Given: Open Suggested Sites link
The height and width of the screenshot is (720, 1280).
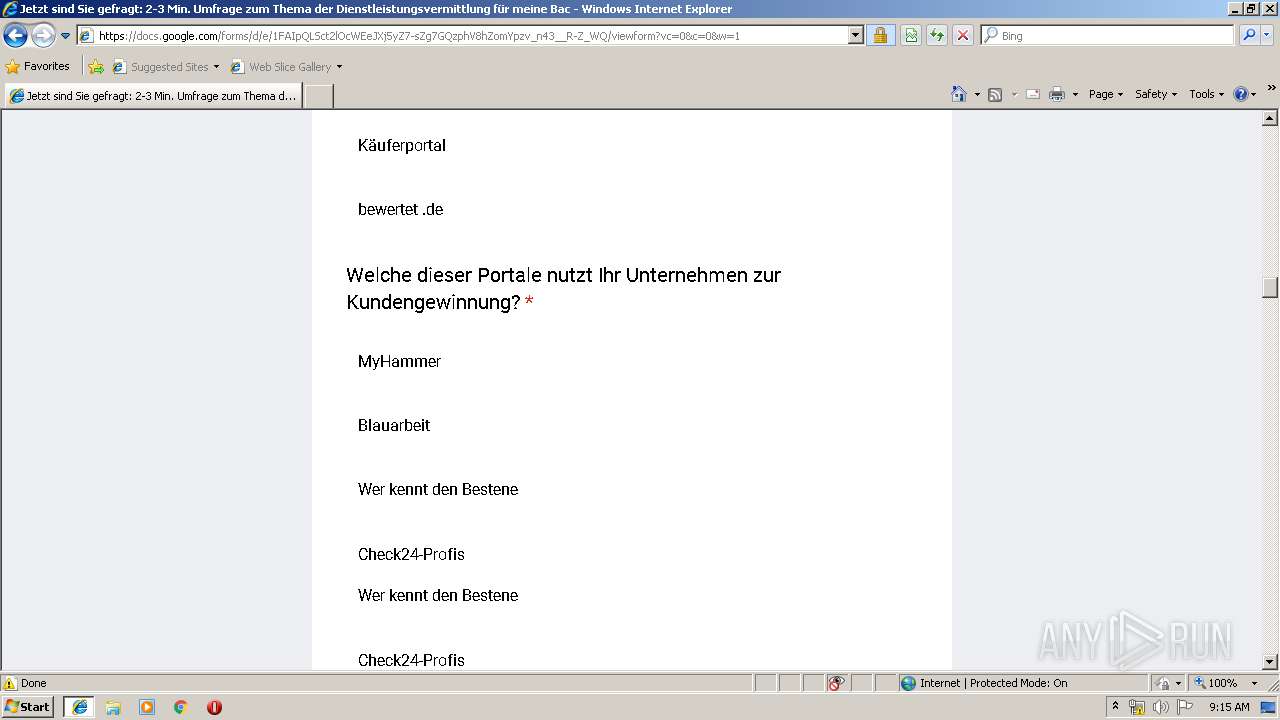Looking at the screenshot, I should click(165, 67).
